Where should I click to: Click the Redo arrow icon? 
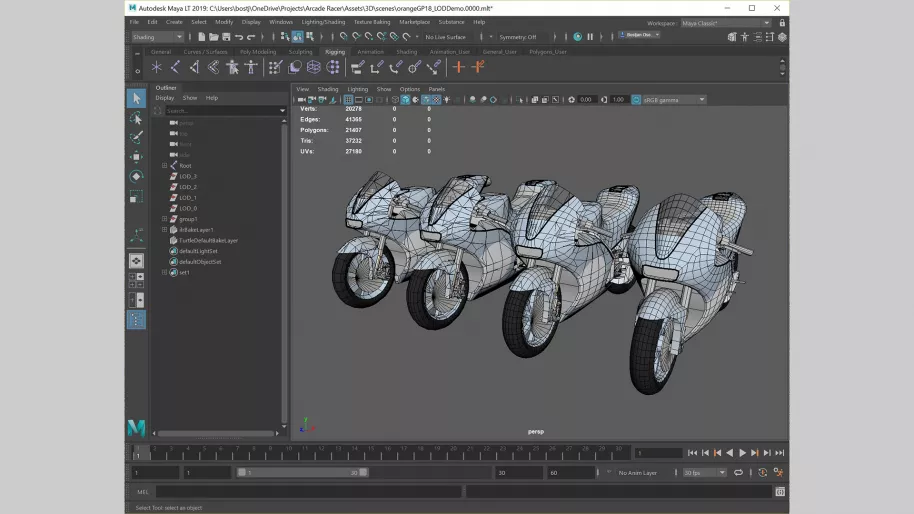pos(251,37)
